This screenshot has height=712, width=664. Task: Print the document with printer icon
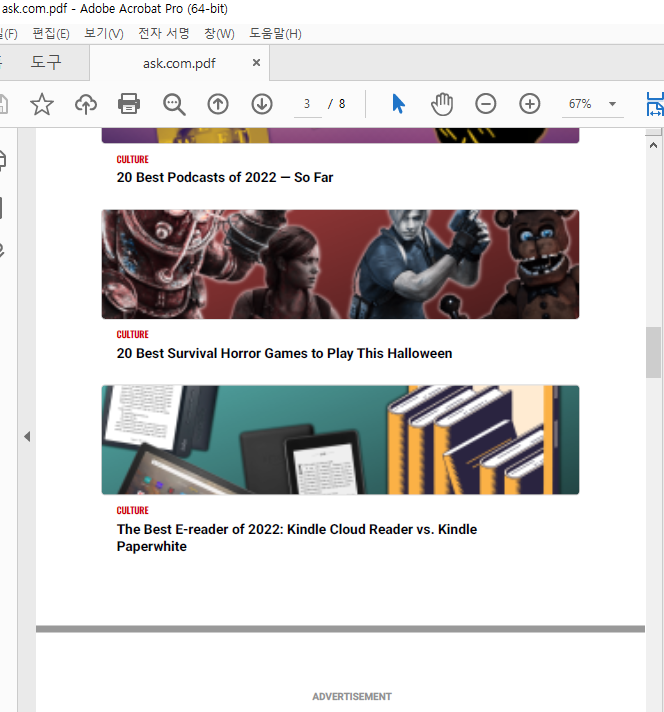click(129, 104)
